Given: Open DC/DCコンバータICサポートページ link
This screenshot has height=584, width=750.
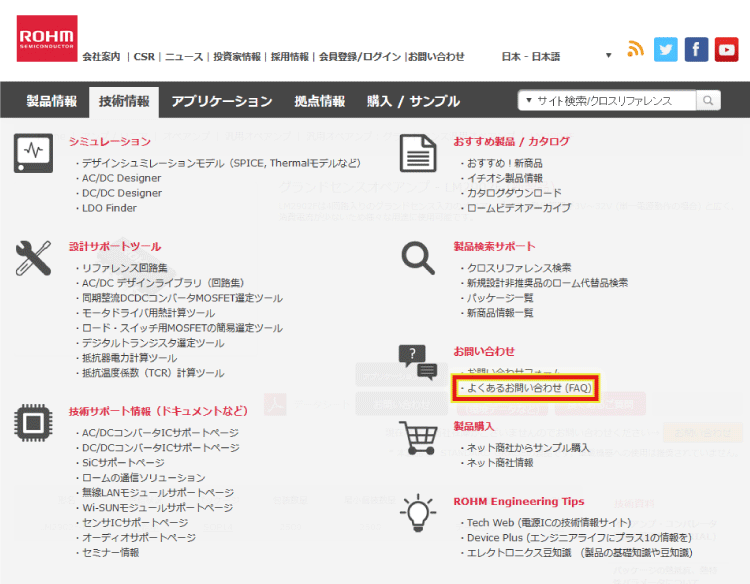Looking at the screenshot, I should tap(161, 448).
